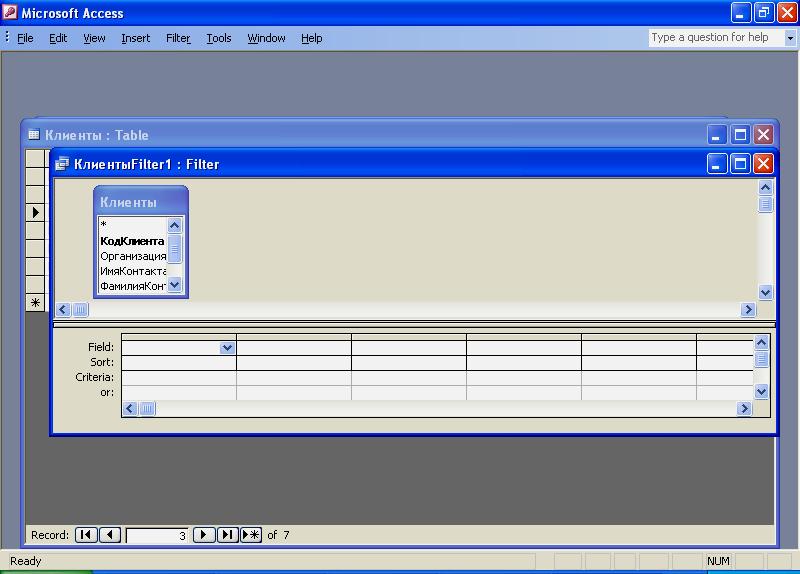Click the Клиенты Table window icon
Viewport: 800px width, 574px height.
click(x=34, y=135)
